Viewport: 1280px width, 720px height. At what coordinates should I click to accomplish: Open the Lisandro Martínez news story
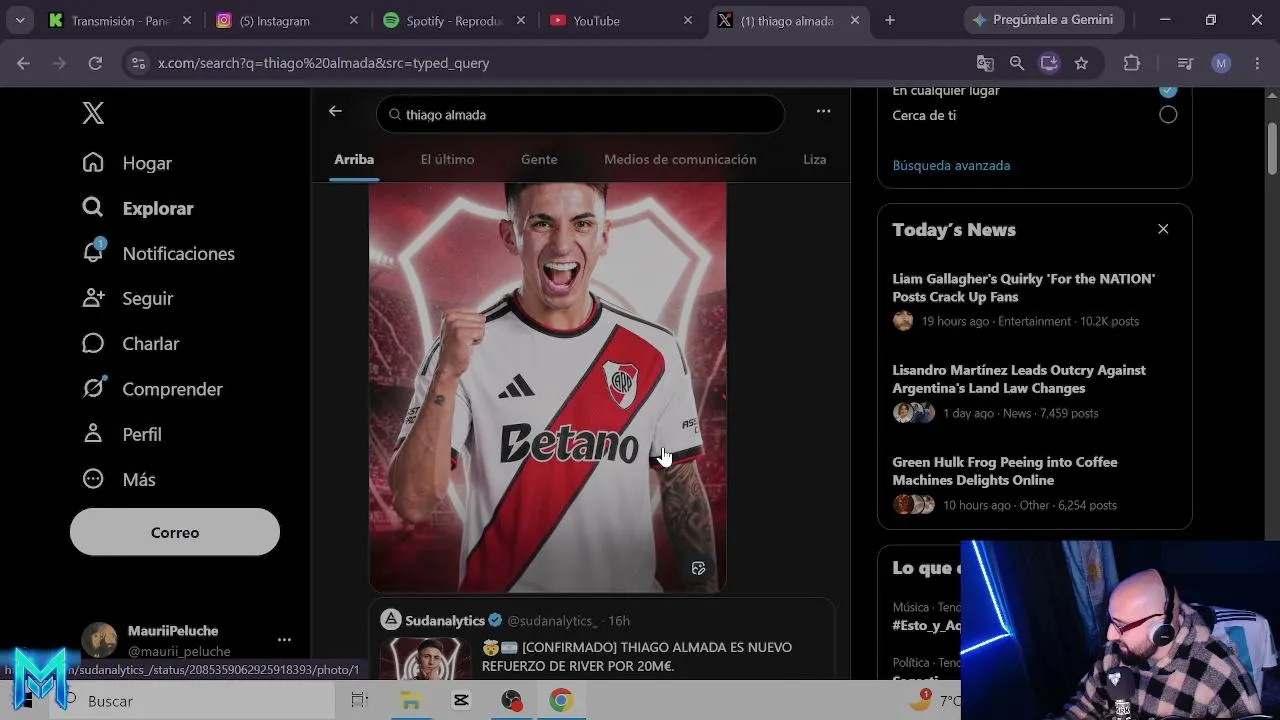[1034, 391]
